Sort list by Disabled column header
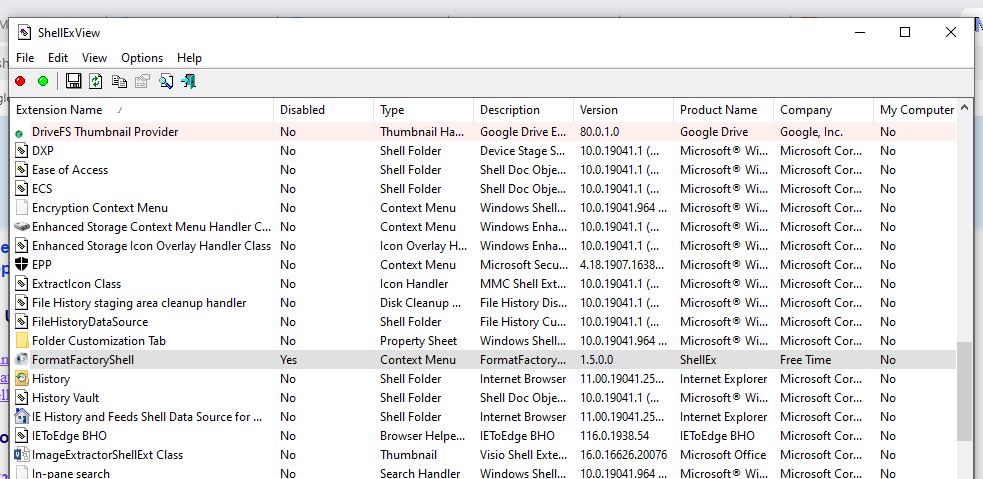 [x=302, y=110]
